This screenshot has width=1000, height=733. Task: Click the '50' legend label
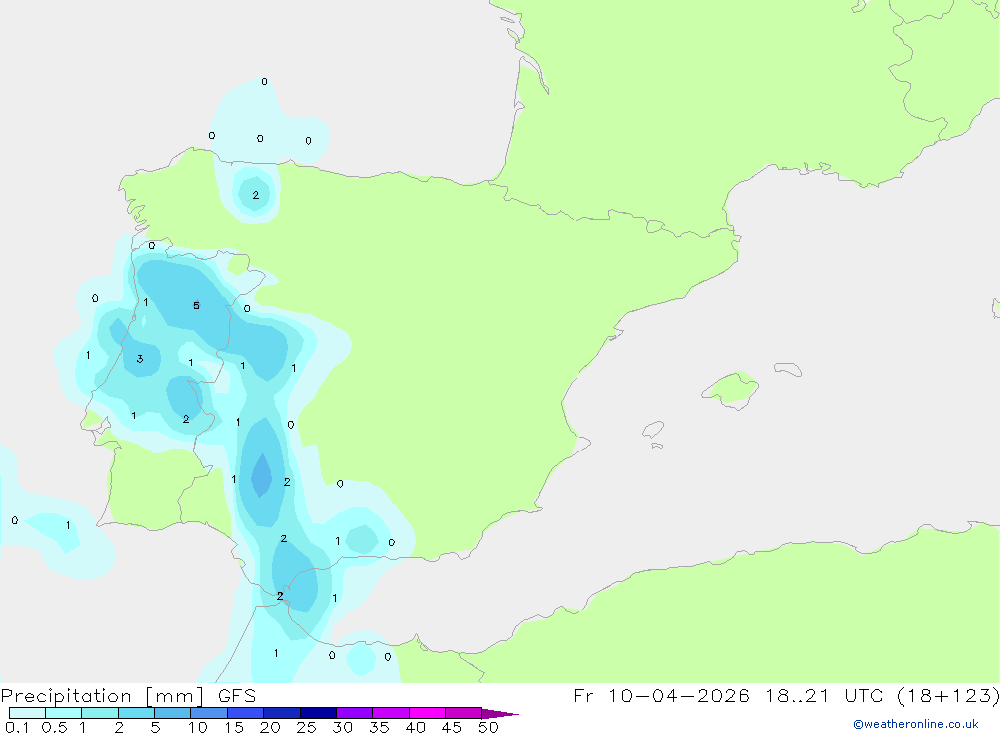pyautogui.click(x=488, y=727)
